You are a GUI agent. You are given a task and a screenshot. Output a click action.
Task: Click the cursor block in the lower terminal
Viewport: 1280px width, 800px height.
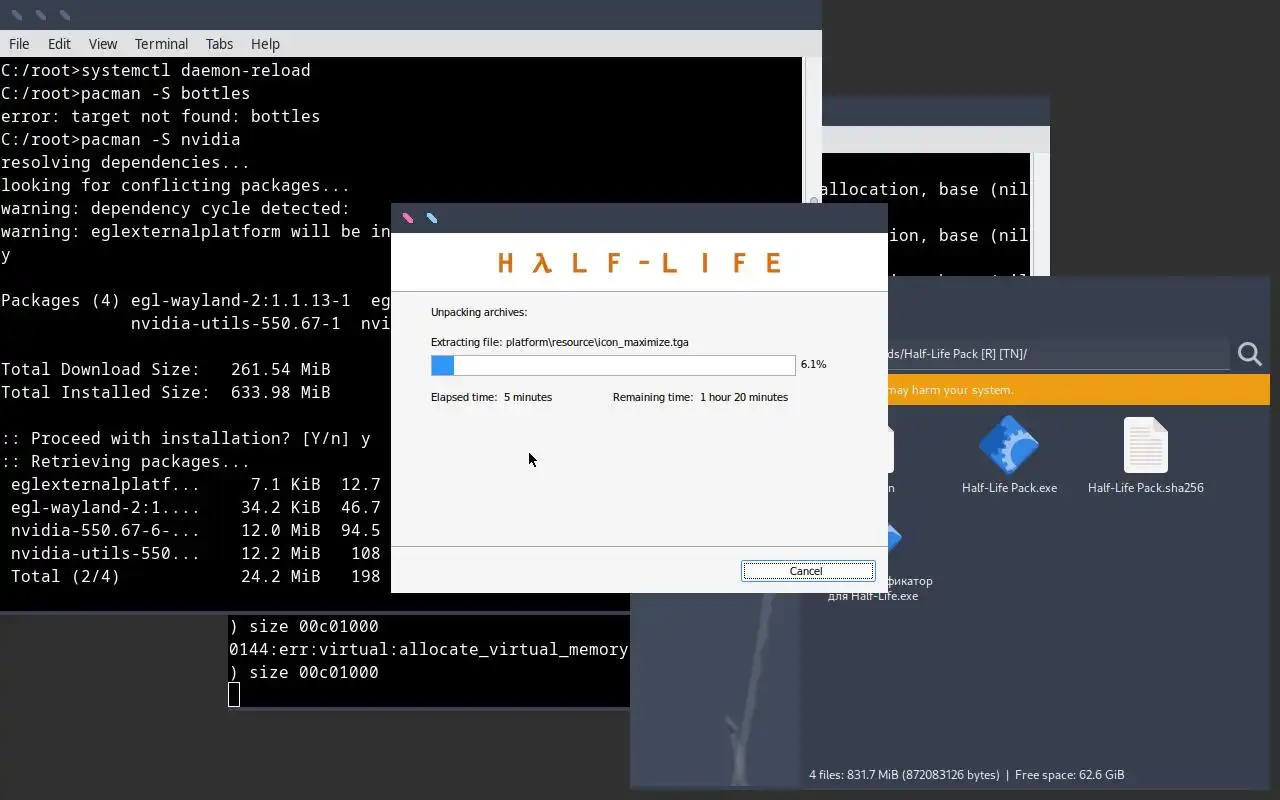[x=234, y=695]
